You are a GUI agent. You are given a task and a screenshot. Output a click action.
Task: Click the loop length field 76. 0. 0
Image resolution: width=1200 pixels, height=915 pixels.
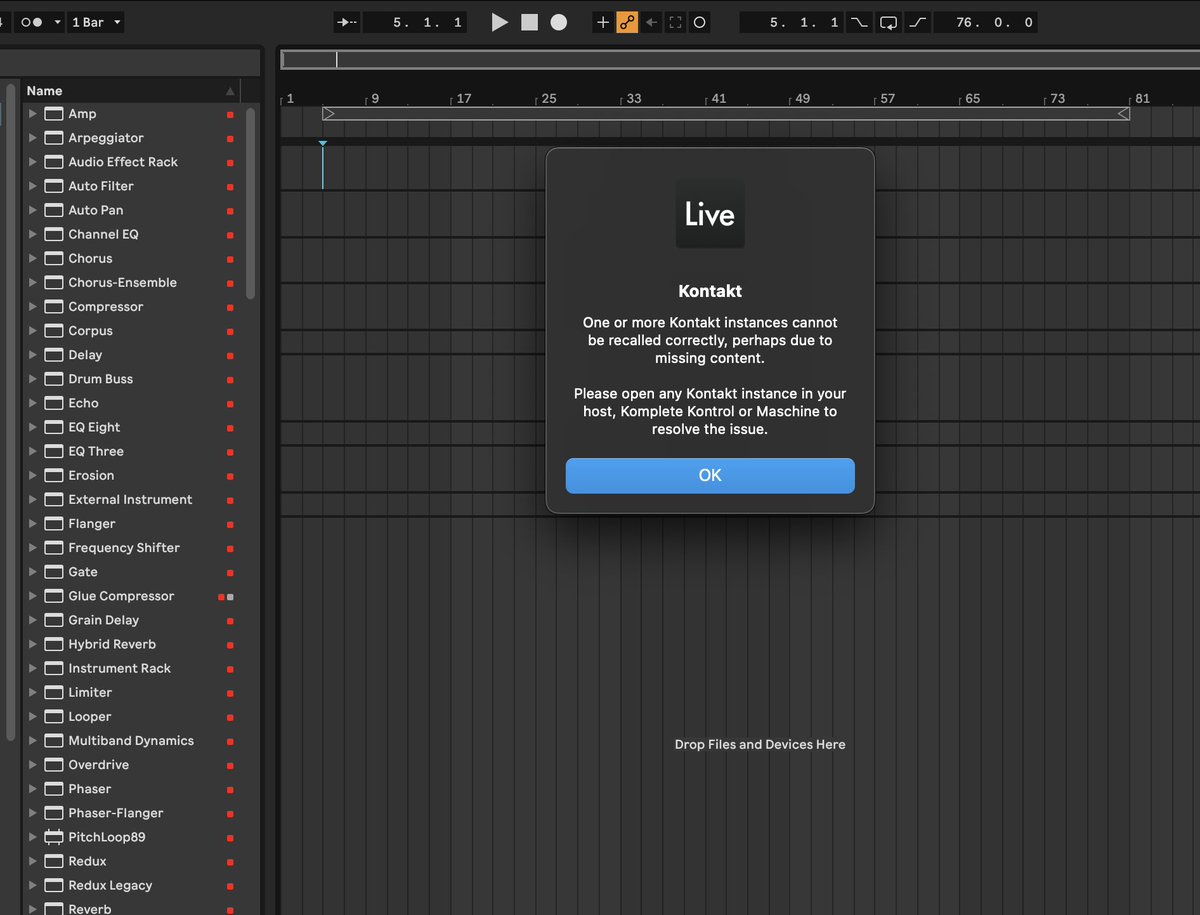point(985,22)
